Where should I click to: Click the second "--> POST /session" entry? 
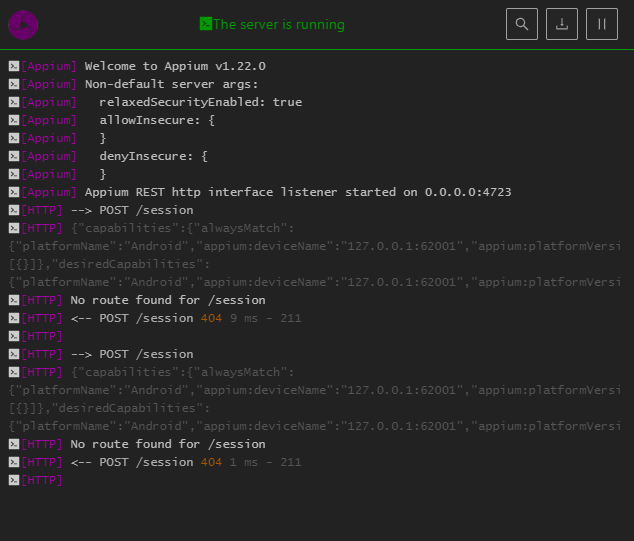(132, 354)
